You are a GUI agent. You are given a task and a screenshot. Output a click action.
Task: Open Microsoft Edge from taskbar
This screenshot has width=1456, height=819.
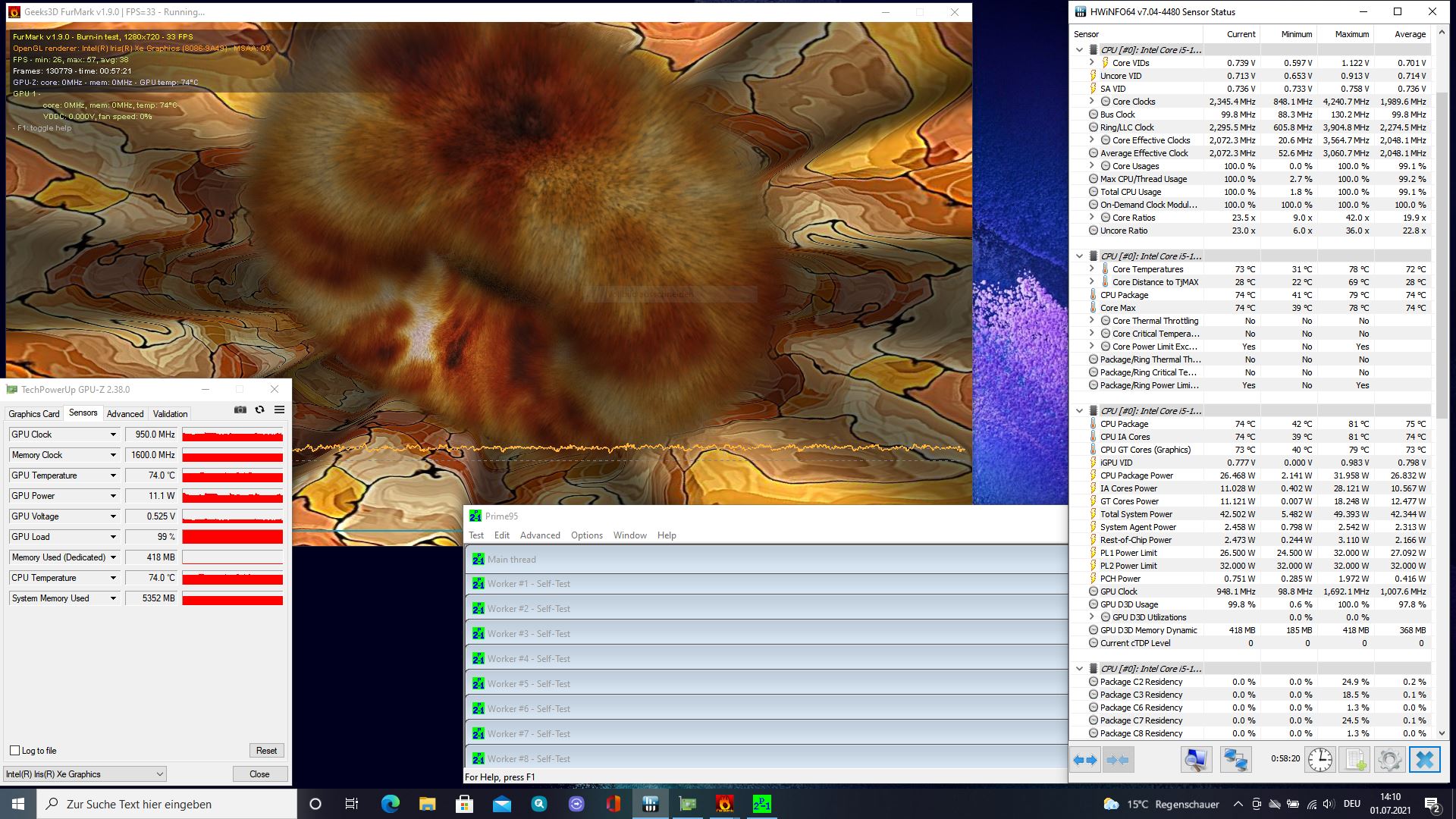point(390,804)
